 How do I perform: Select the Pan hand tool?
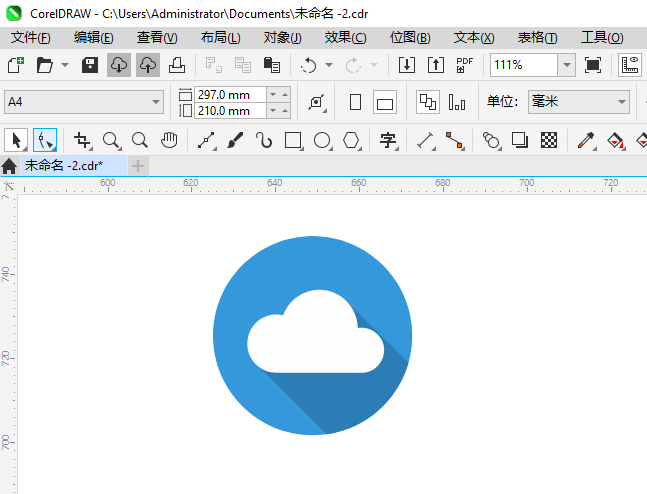click(169, 140)
